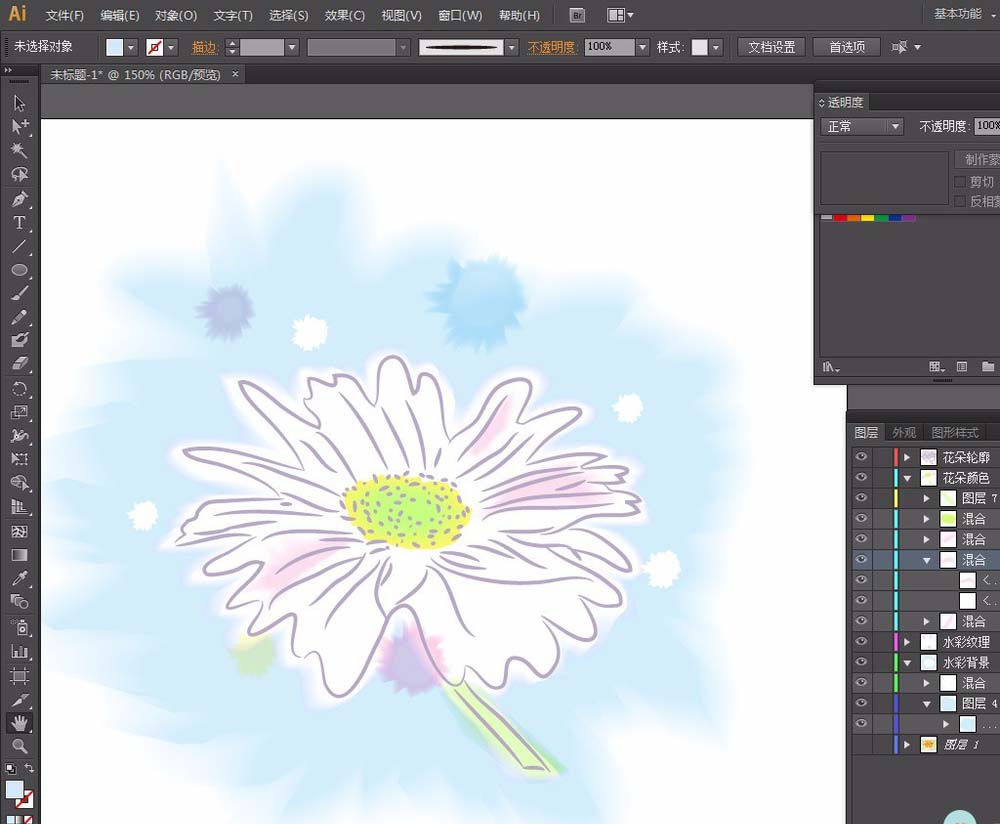Select the Zoom magnifier tool
The width and height of the screenshot is (1000, 824).
[x=19, y=746]
